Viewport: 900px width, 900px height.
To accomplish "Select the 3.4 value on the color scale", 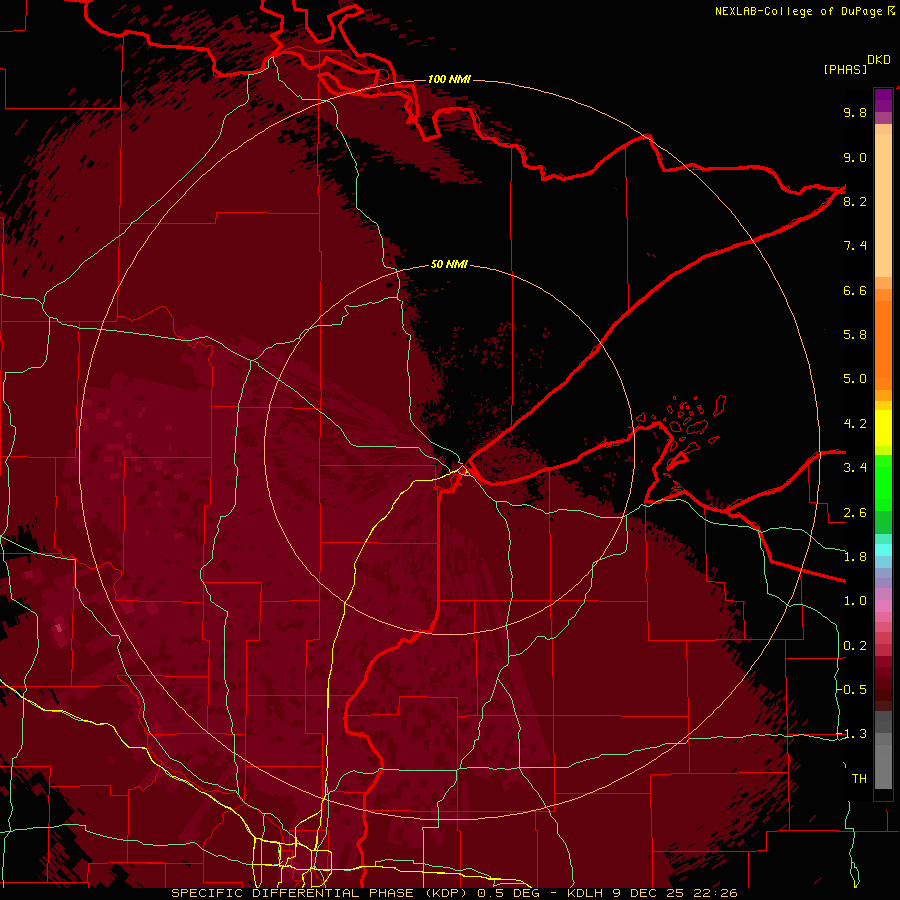I will point(855,468).
